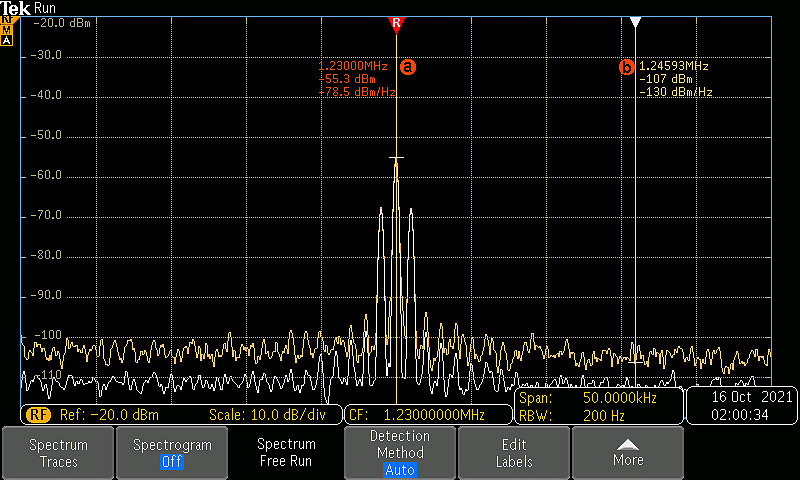
Task: Click the 02:00:34 time display
Action: click(740, 415)
